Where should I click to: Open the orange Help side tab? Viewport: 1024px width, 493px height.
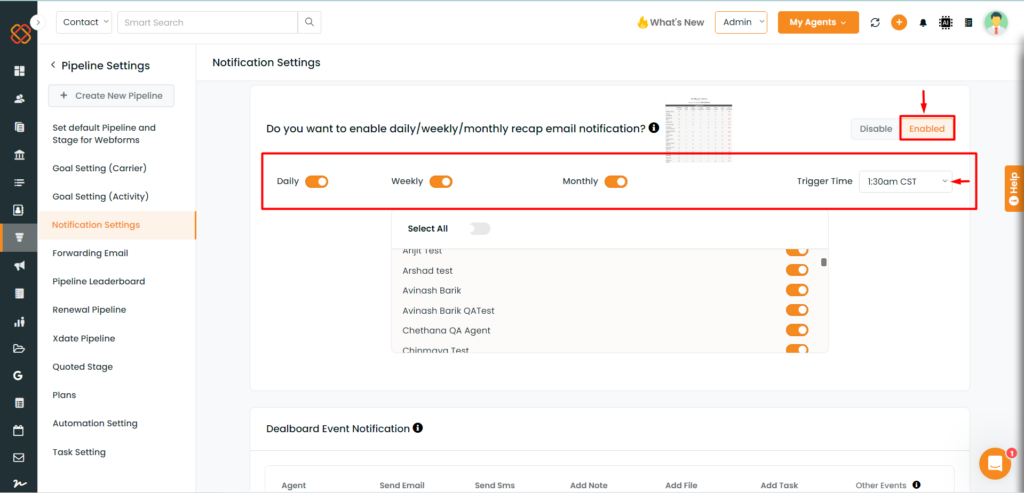[1014, 189]
